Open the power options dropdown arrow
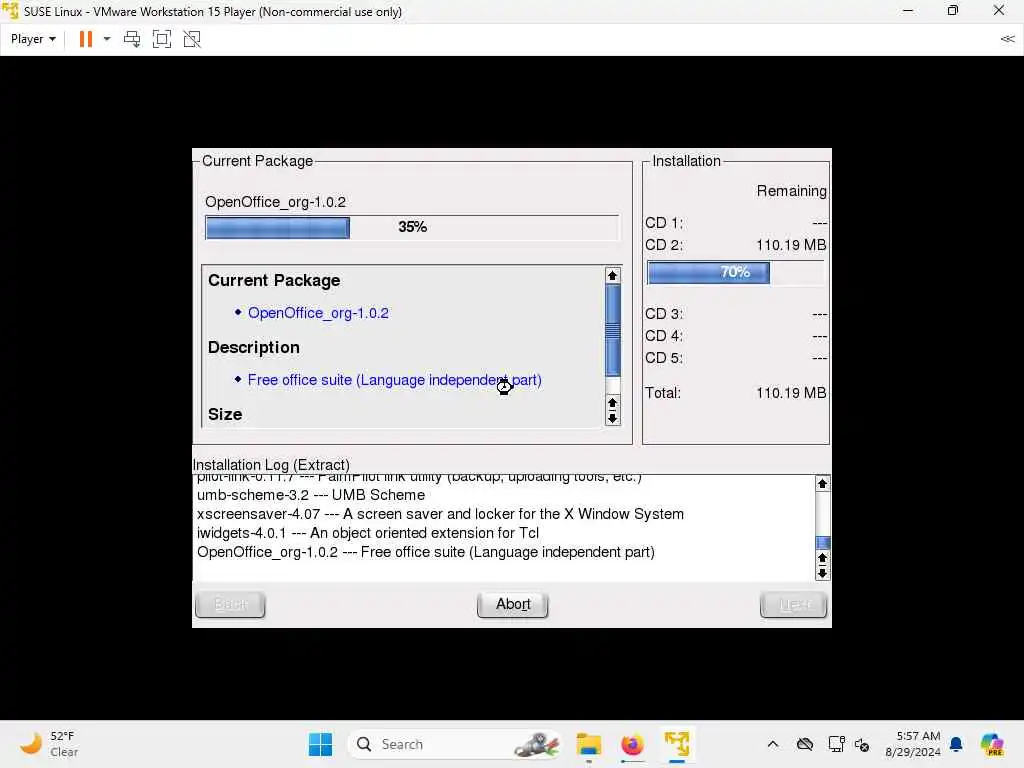Viewport: 1024px width, 768px height. pyautogui.click(x=107, y=39)
